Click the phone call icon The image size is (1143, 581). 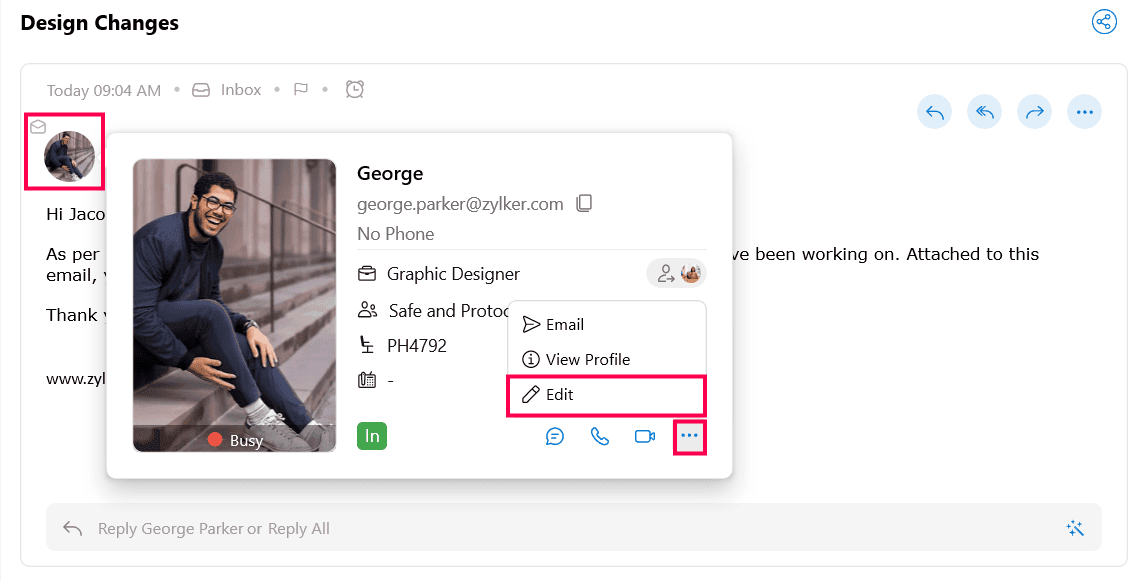click(600, 436)
